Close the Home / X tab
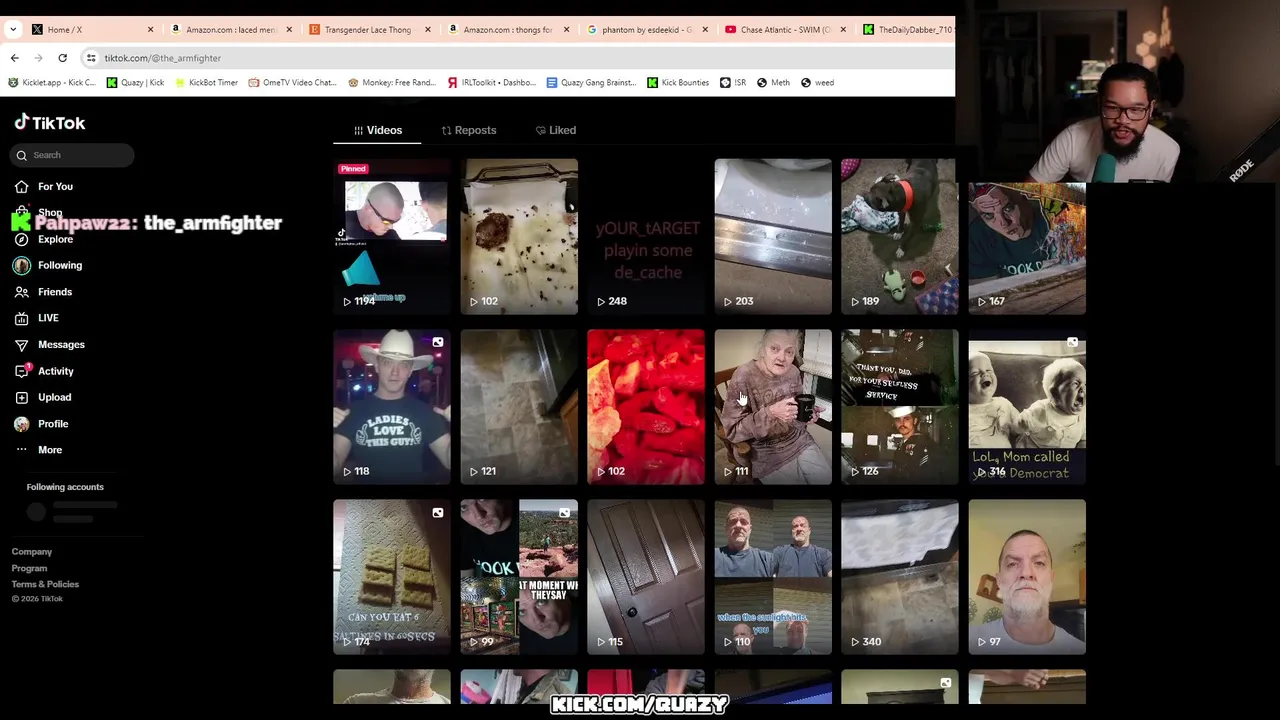Screen dimensions: 1280x720 151,29
